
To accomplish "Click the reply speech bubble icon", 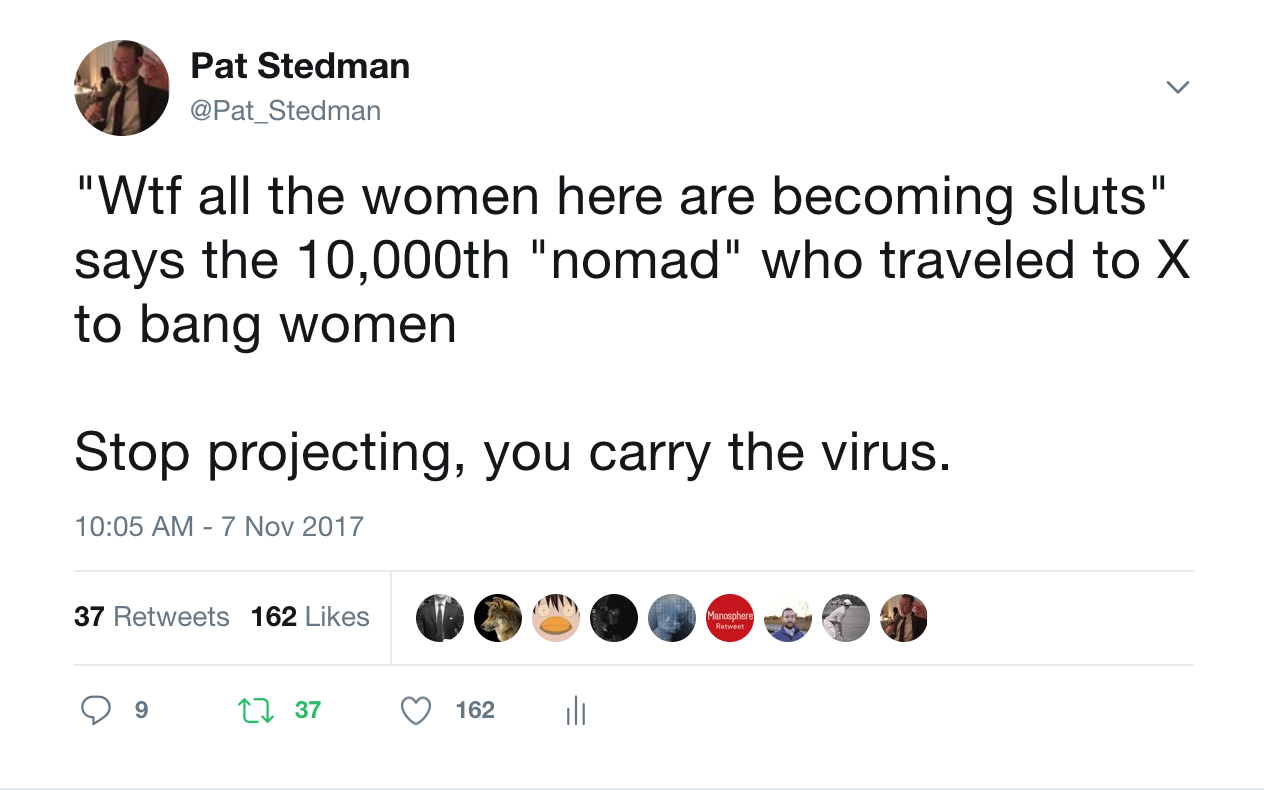I will [95, 710].
